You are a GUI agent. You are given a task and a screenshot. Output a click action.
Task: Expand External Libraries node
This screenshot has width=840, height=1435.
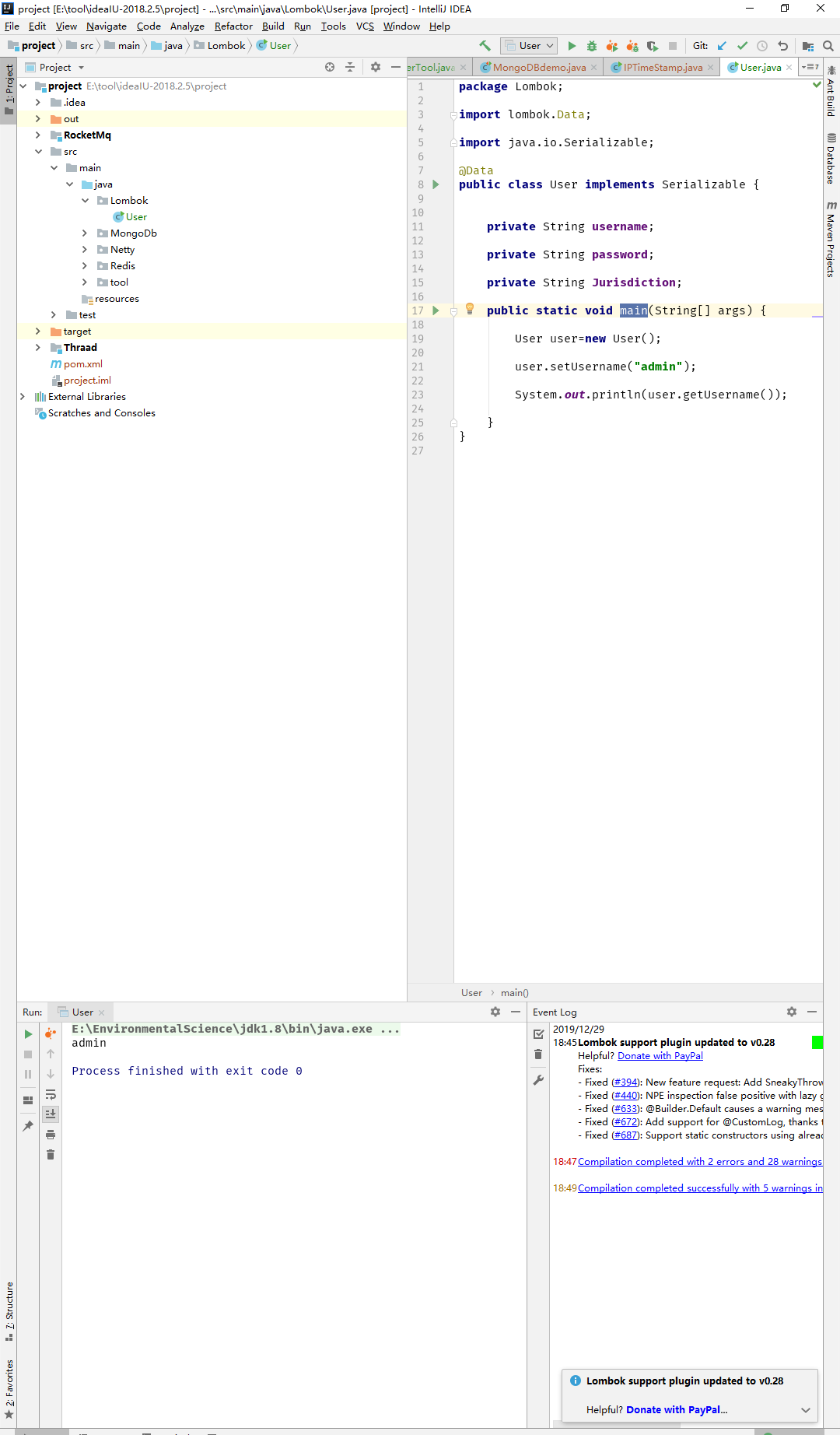(23, 396)
